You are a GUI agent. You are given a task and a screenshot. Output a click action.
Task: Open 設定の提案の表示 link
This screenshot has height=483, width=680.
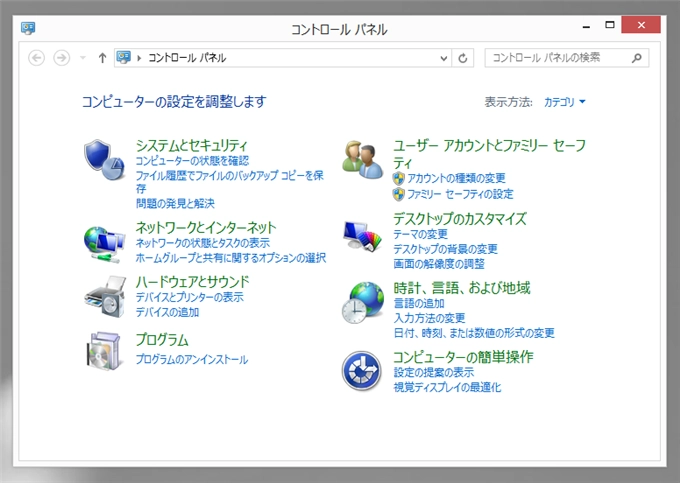click(434, 372)
